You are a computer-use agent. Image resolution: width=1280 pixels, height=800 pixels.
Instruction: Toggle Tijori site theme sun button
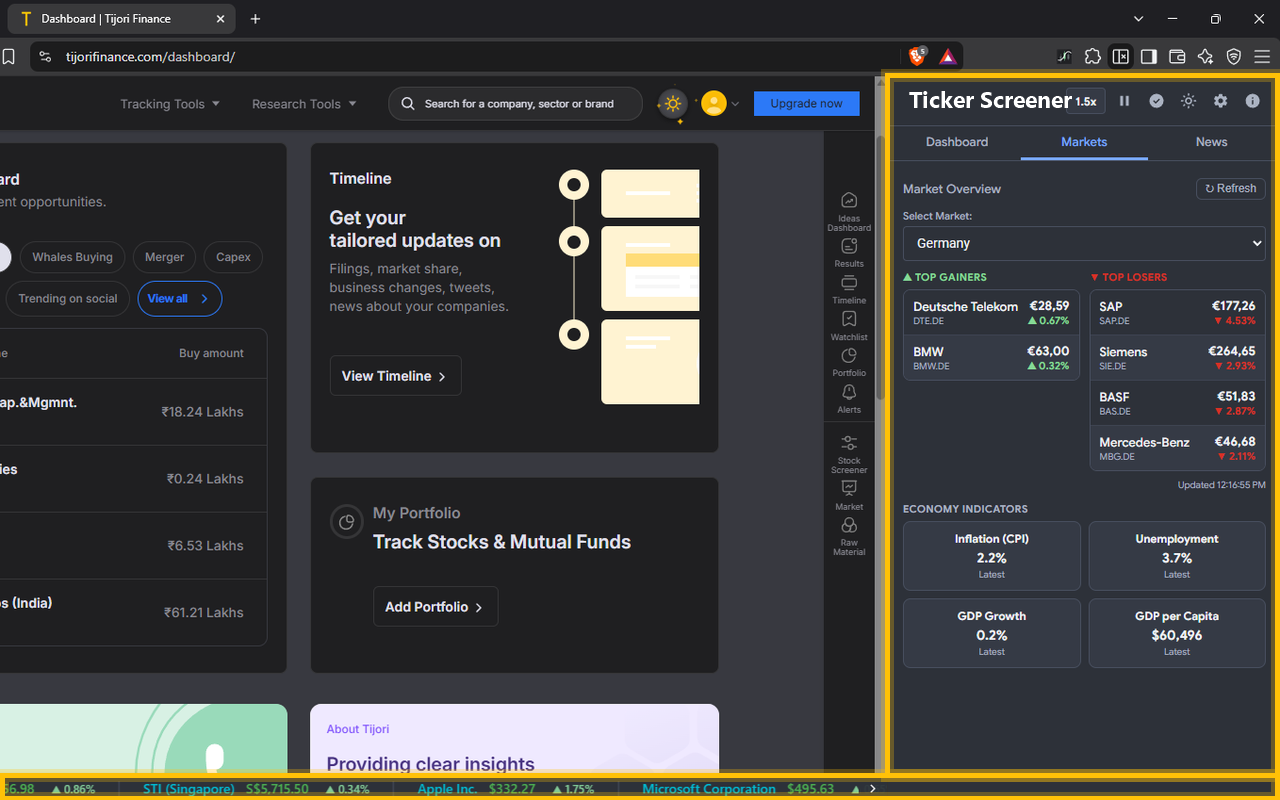coord(673,103)
